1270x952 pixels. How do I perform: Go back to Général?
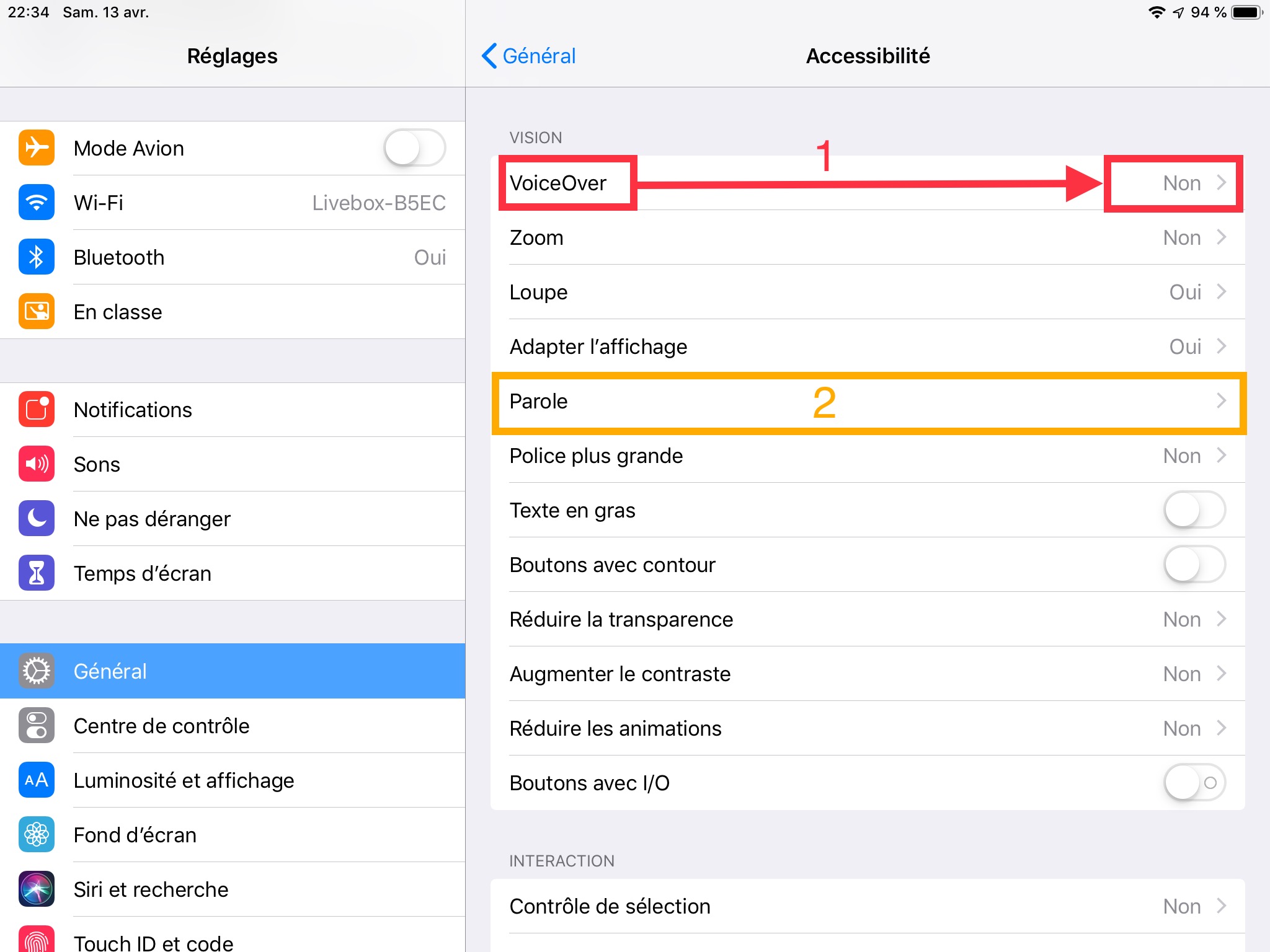[529, 56]
